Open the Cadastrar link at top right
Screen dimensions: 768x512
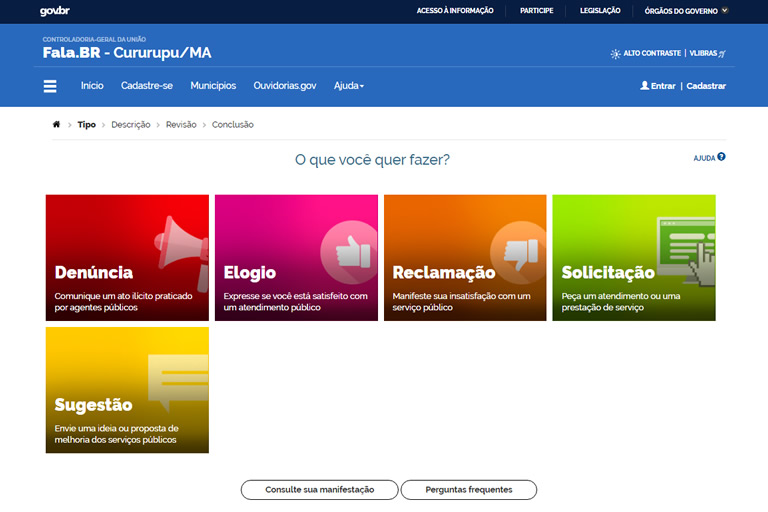click(x=706, y=86)
